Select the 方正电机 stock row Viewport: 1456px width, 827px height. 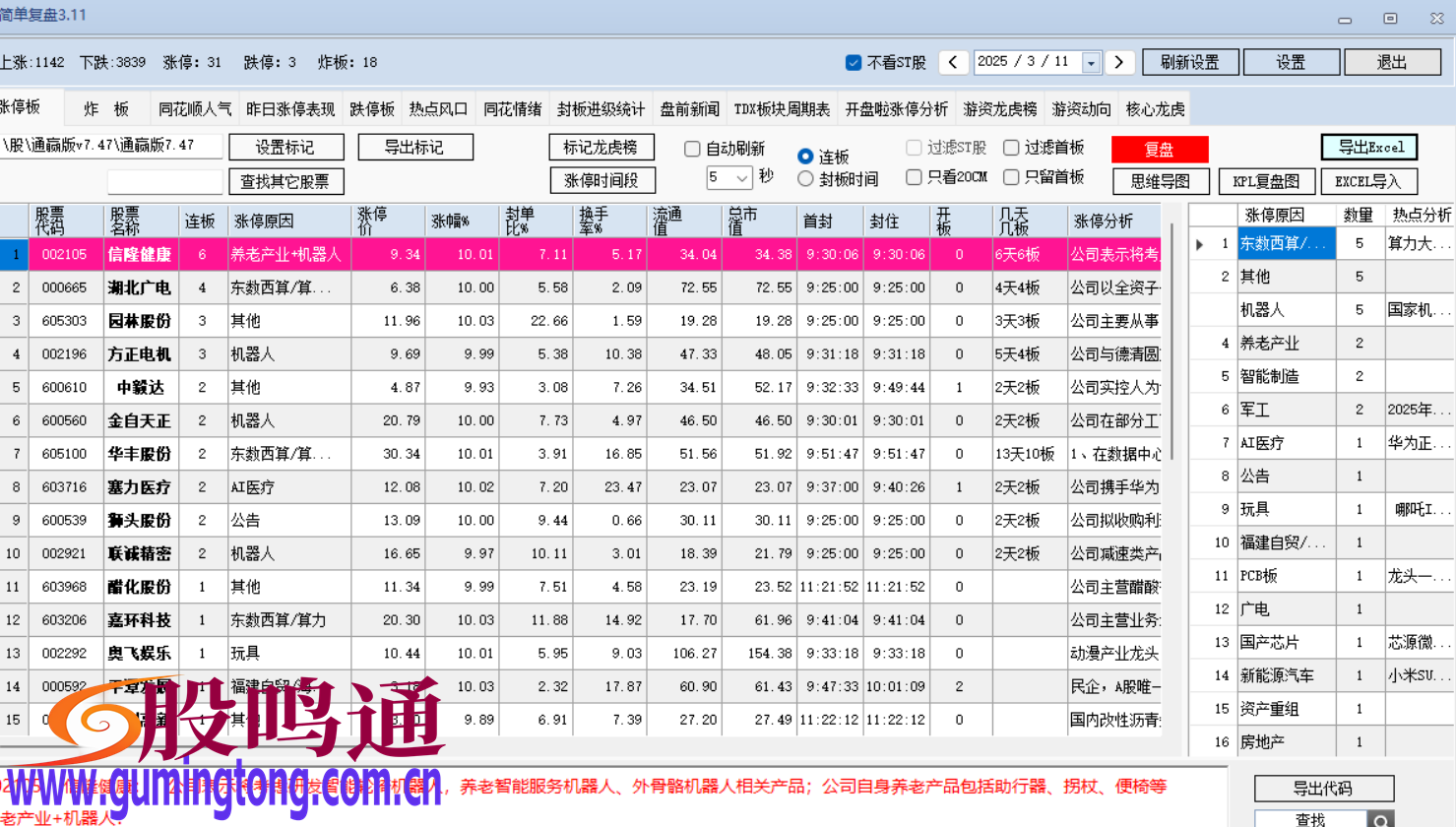coord(581,353)
